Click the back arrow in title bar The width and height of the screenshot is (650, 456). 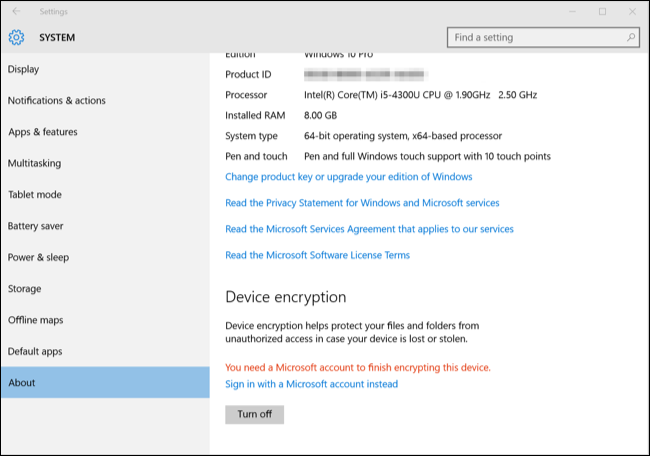point(16,12)
